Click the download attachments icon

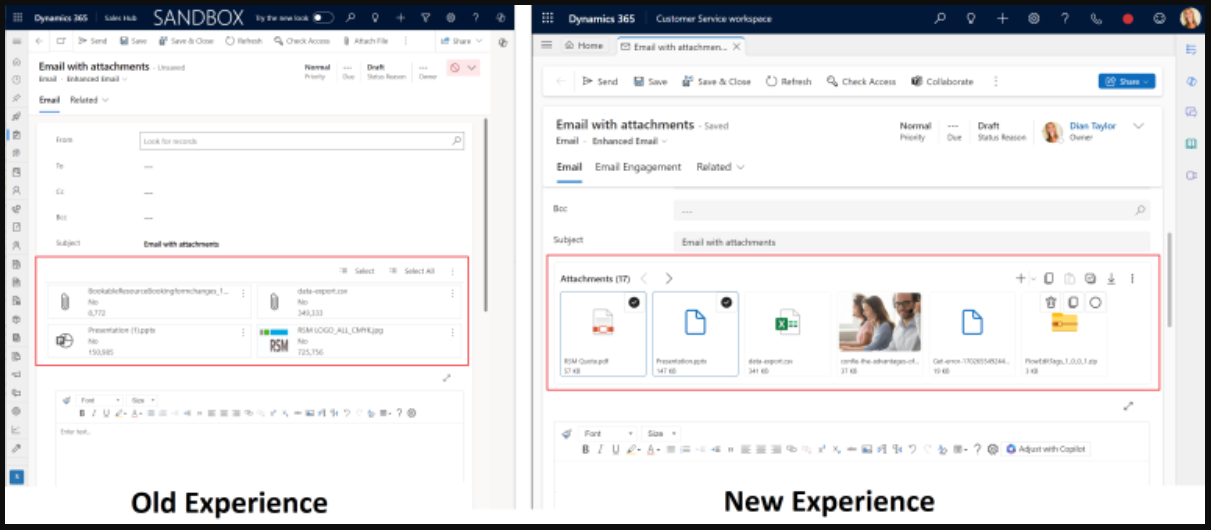click(x=1111, y=278)
